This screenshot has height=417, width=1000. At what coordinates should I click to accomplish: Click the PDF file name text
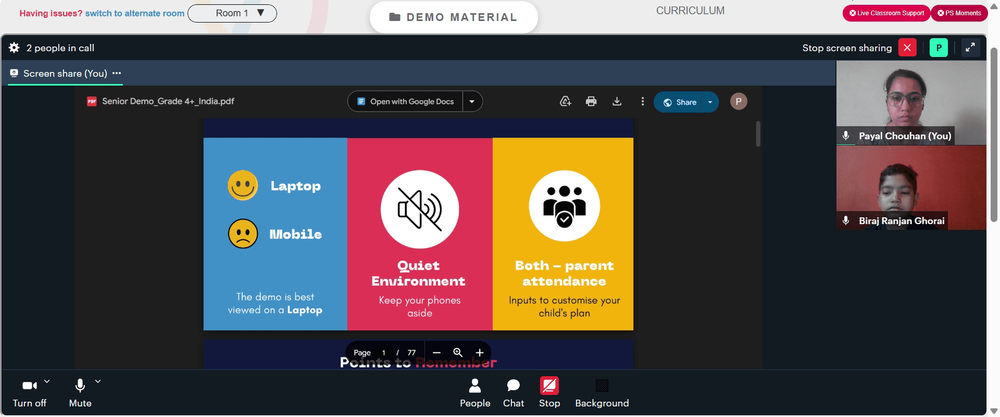coord(168,101)
